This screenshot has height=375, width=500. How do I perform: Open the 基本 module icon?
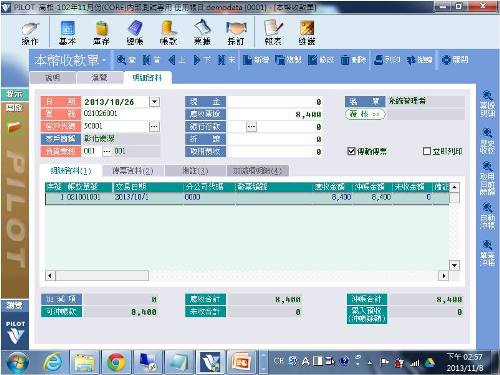(x=68, y=33)
